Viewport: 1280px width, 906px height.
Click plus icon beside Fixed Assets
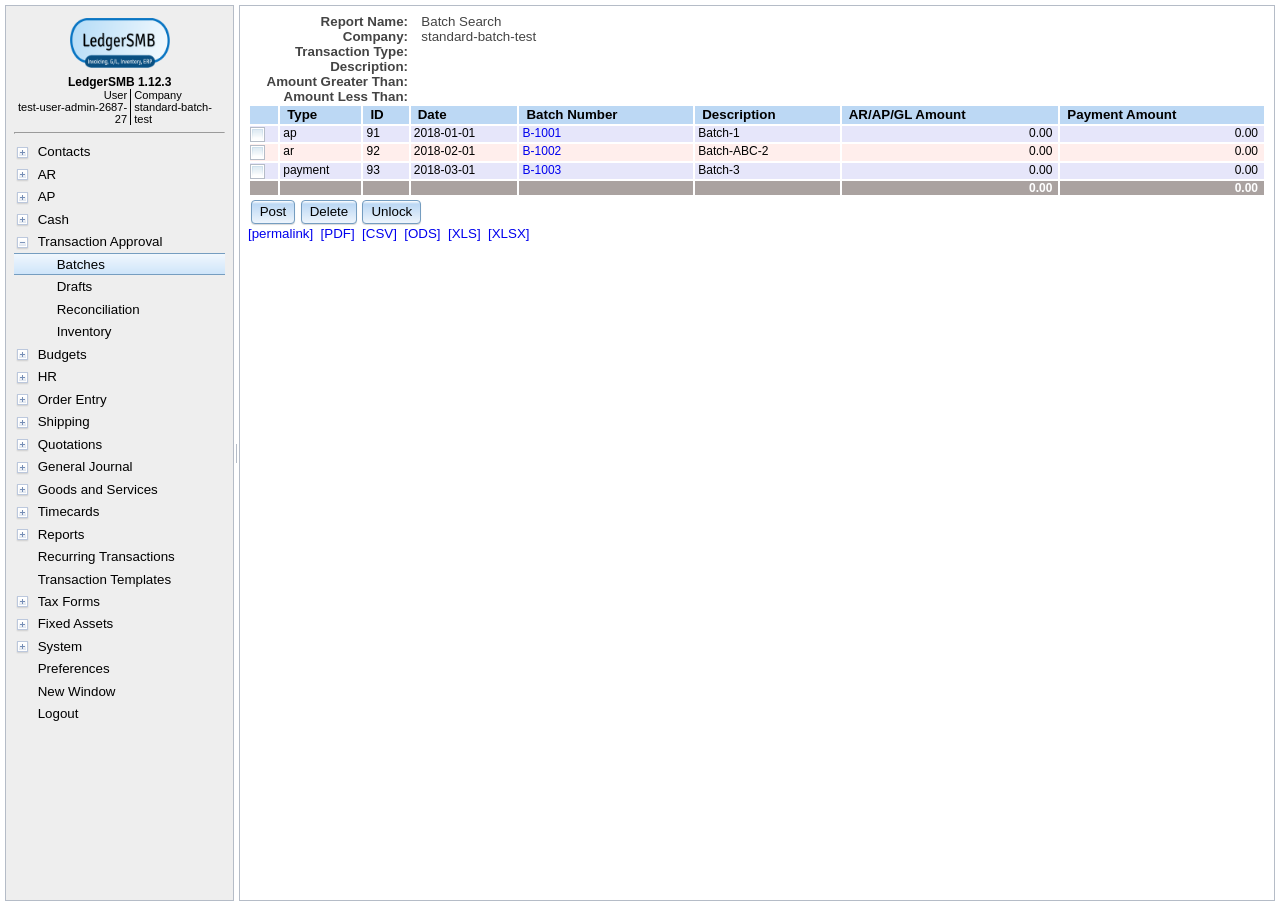[22, 625]
